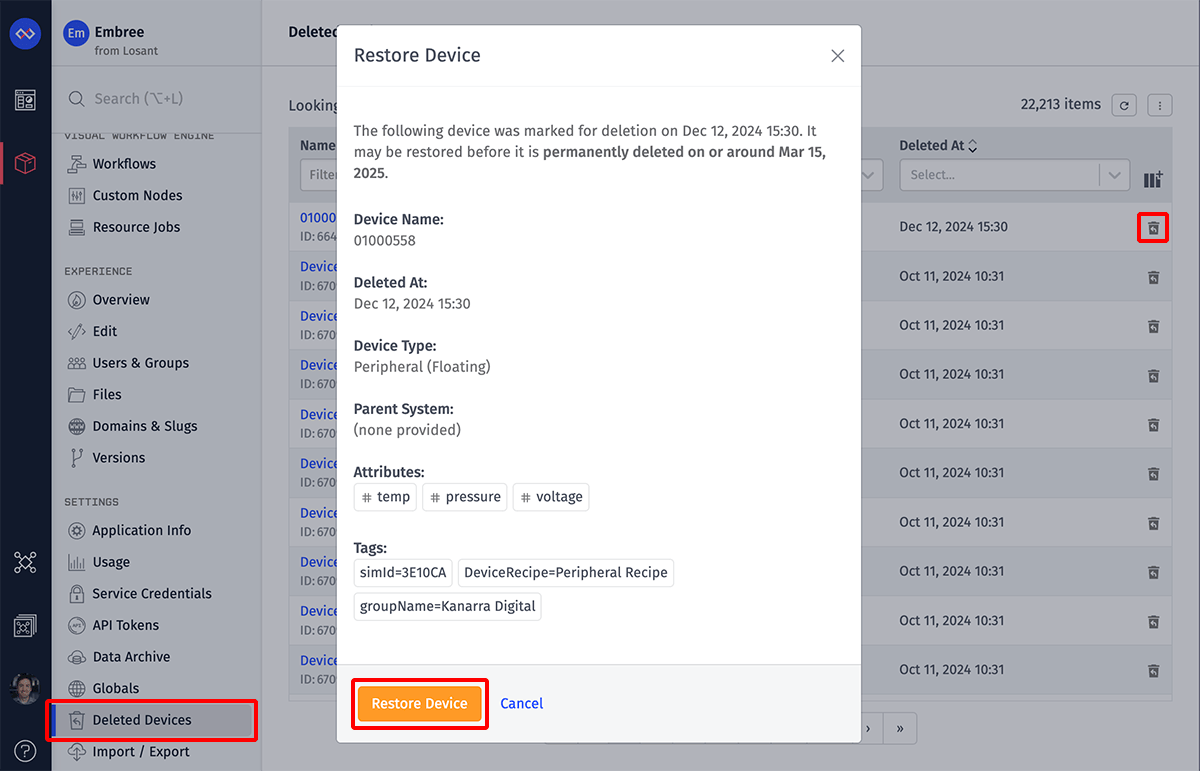The width and height of the screenshot is (1200, 771).
Task: Open the Deleted At select dropdown
Action: point(1014,175)
